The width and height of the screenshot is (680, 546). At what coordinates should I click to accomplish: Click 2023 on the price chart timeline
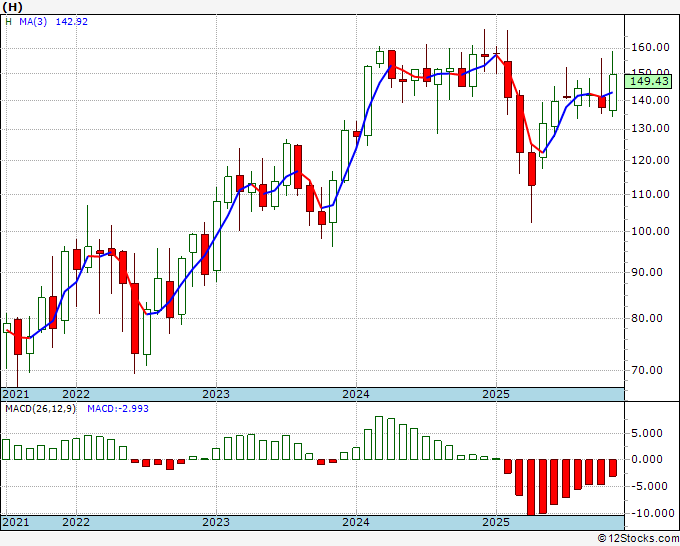pos(216,394)
